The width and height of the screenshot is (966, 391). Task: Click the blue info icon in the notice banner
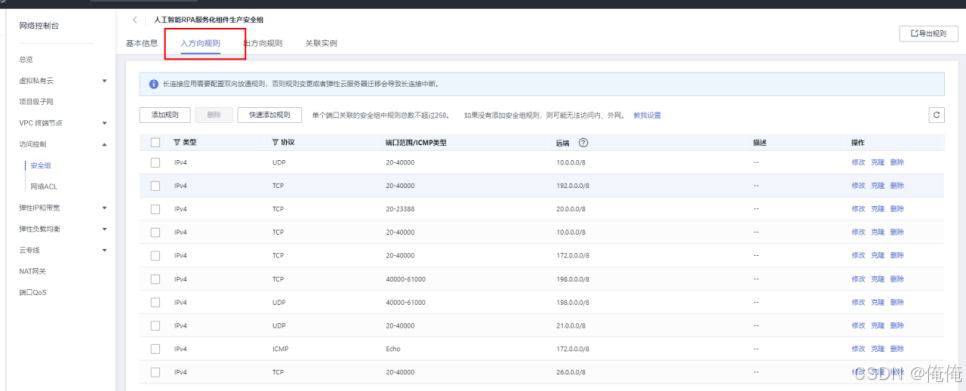click(153, 84)
